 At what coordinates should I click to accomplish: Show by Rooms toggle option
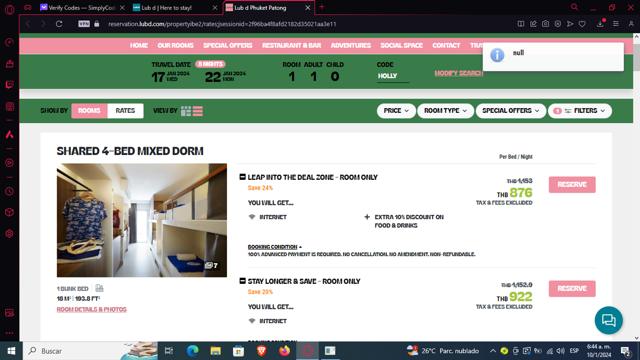point(89,111)
